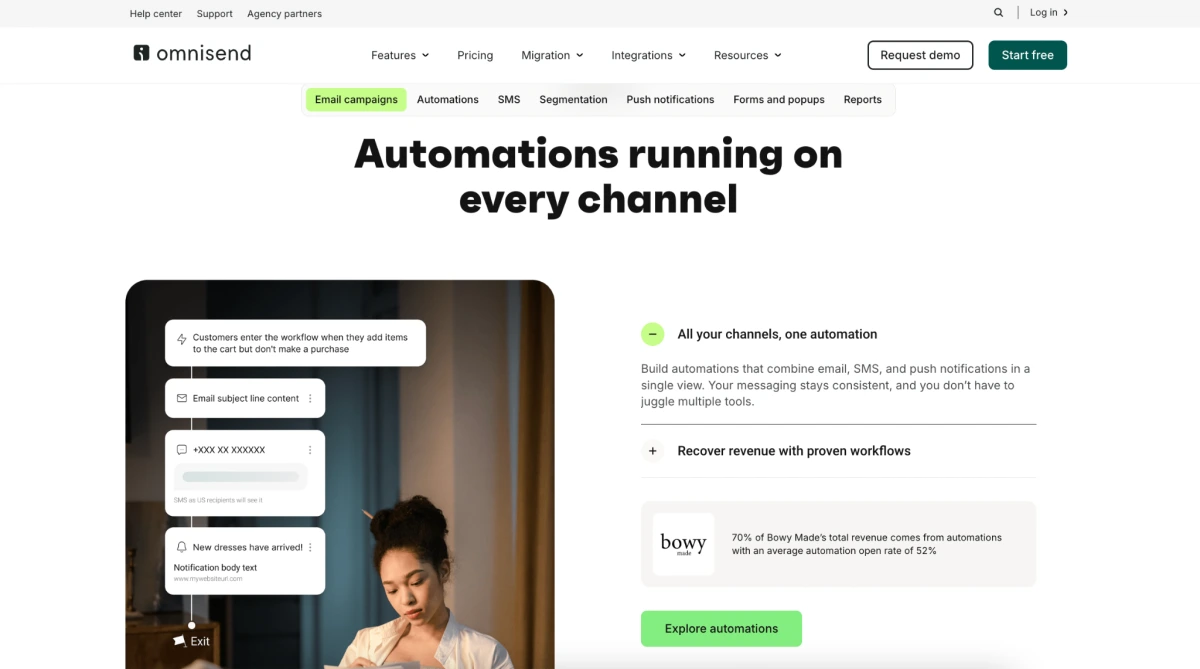The height and width of the screenshot is (669, 1200).
Task: Click the 'Recover revenue with proven workflows' heading
Action: (x=794, y=451)
